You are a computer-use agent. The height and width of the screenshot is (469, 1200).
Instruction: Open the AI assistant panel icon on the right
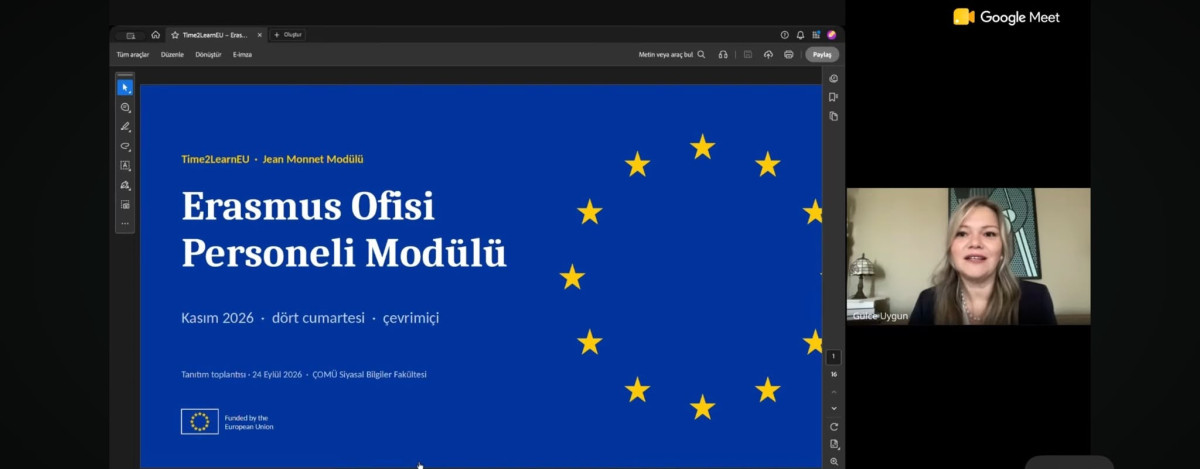(x=834, y=78)
